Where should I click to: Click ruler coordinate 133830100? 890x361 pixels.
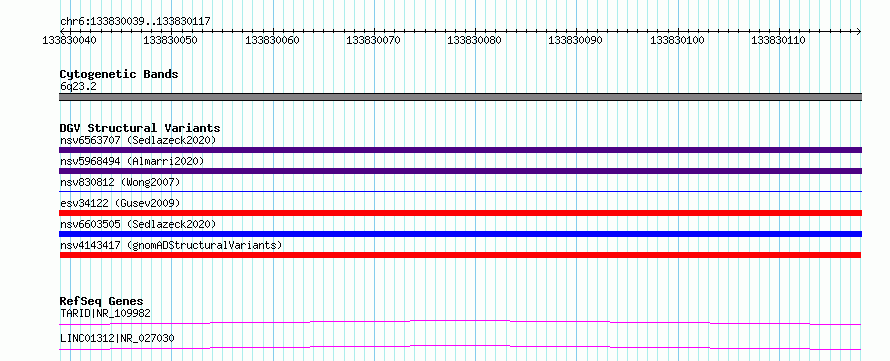coord(677,40)
